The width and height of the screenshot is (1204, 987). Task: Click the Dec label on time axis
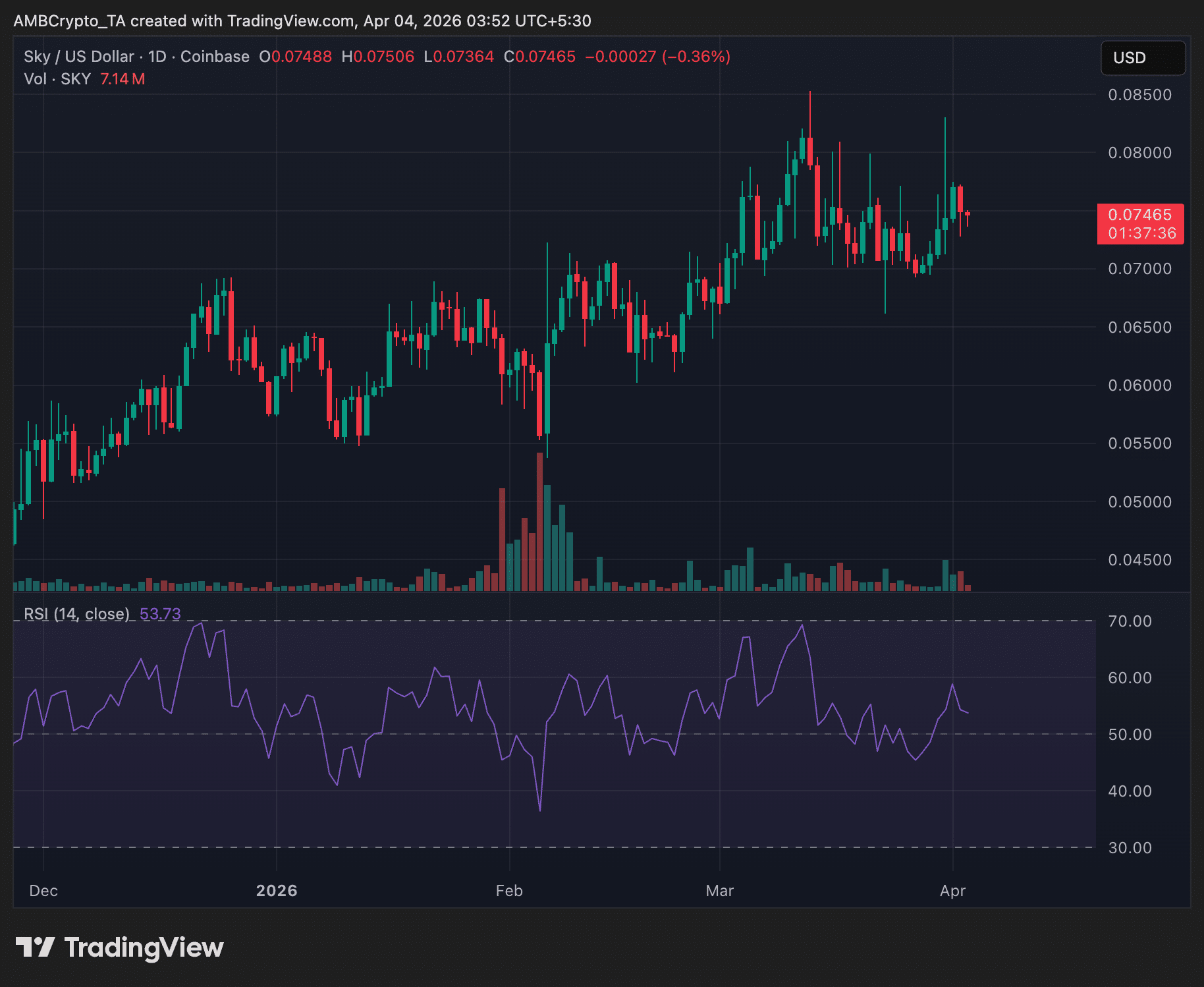point(43,891)
